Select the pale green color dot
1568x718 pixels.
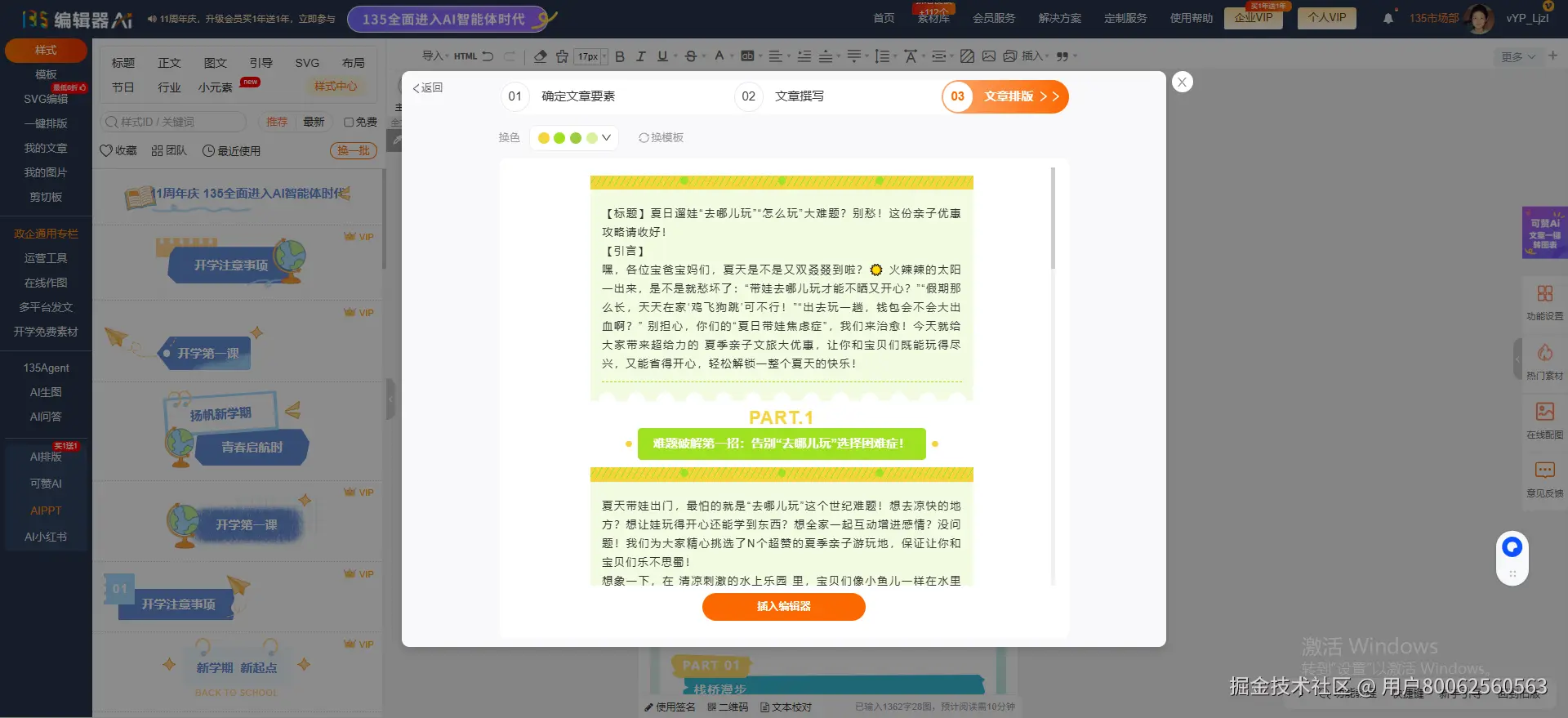[592, 138]
